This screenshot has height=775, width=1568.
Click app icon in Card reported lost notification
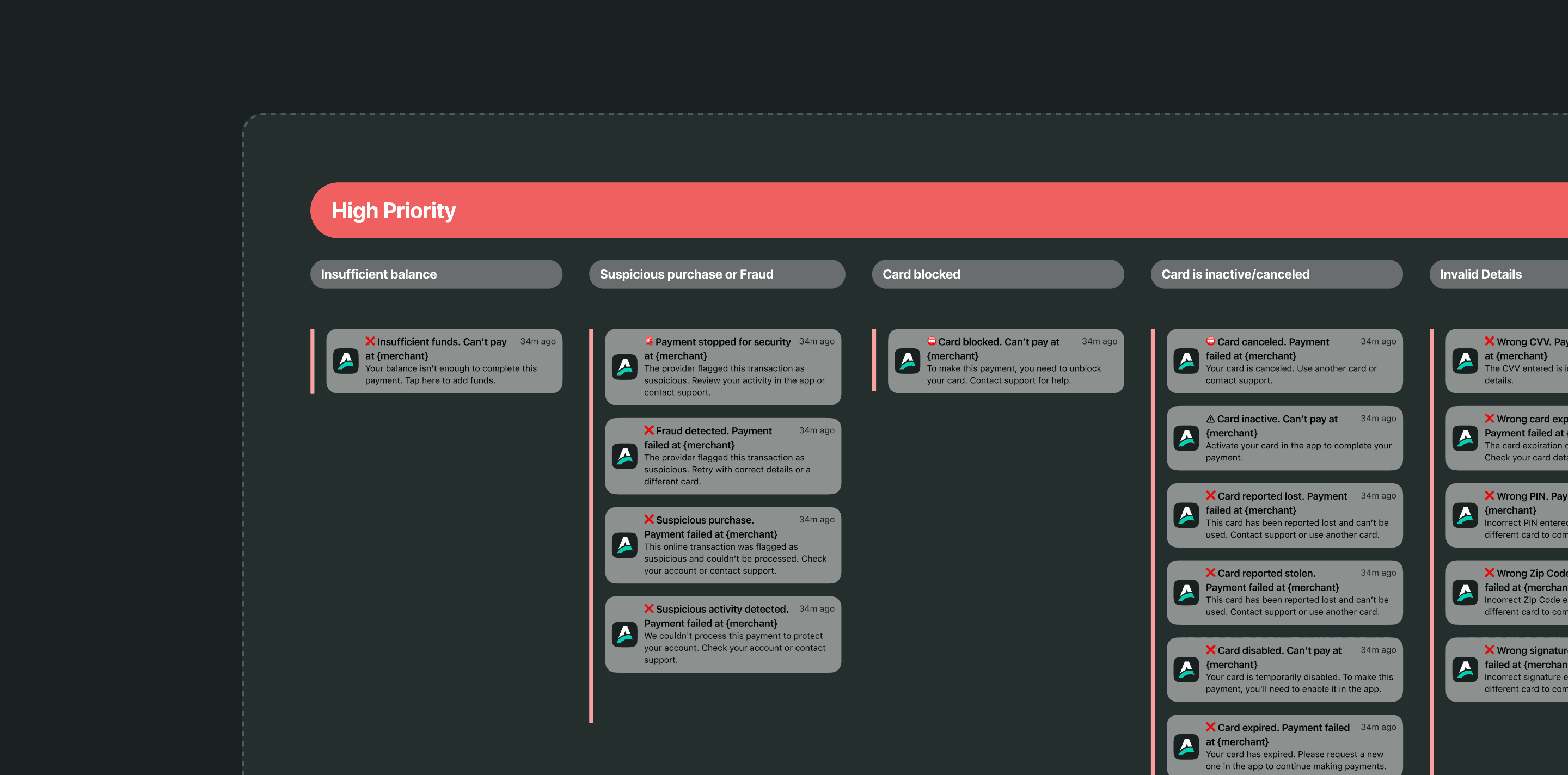point(1186,515)
